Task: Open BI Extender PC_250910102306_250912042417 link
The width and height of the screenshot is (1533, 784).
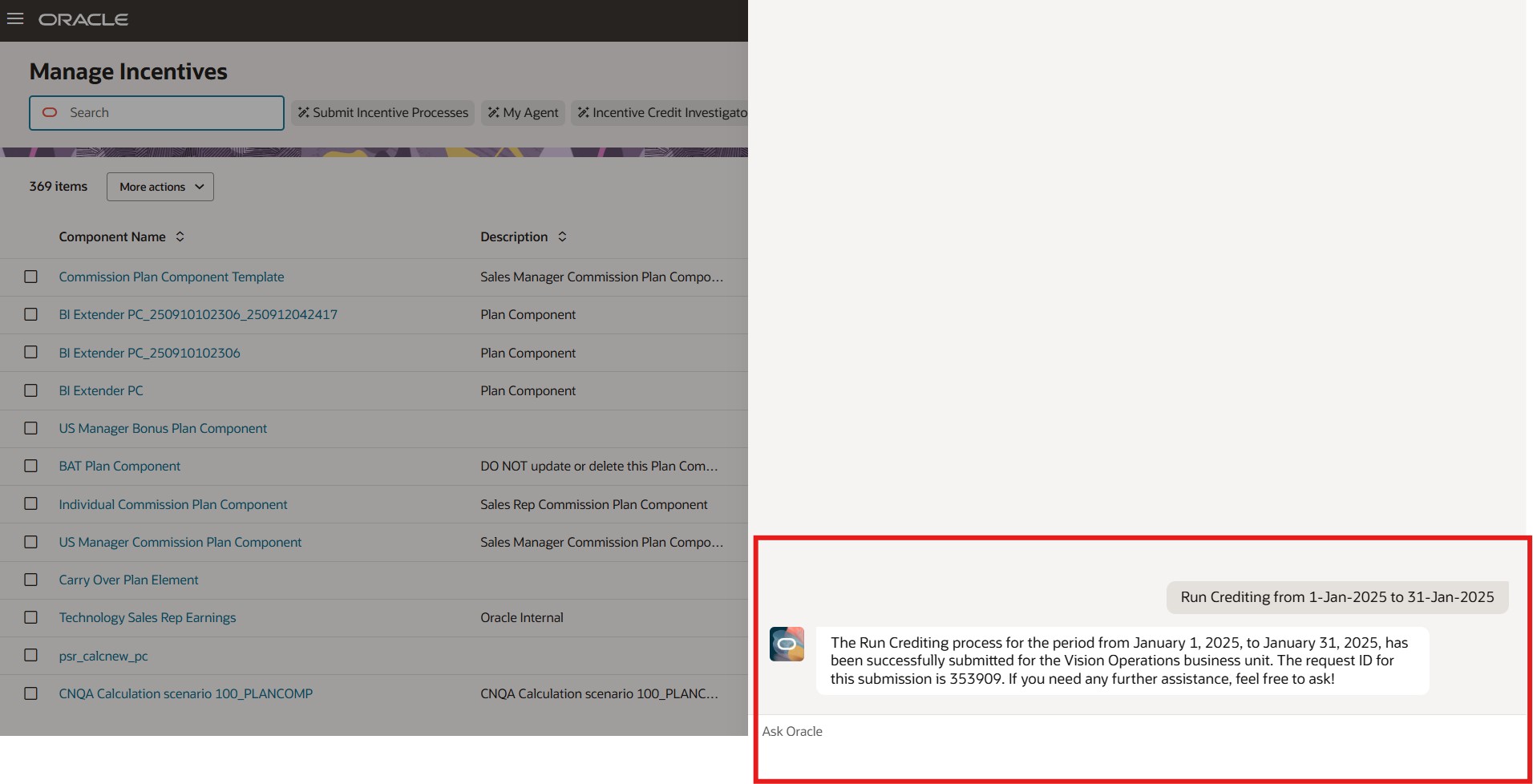Action: 198,314
